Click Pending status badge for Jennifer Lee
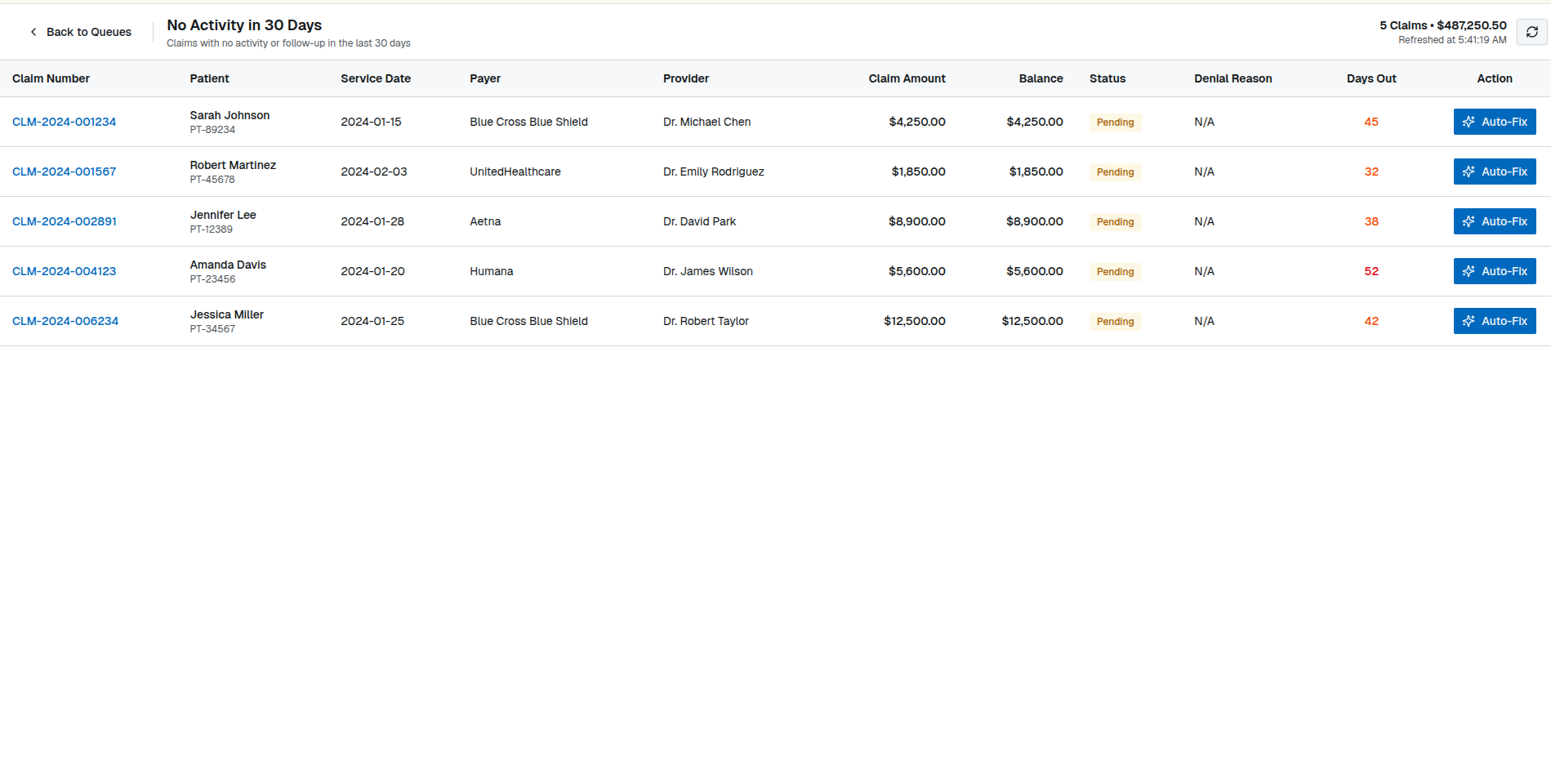 coord(1115,222)
